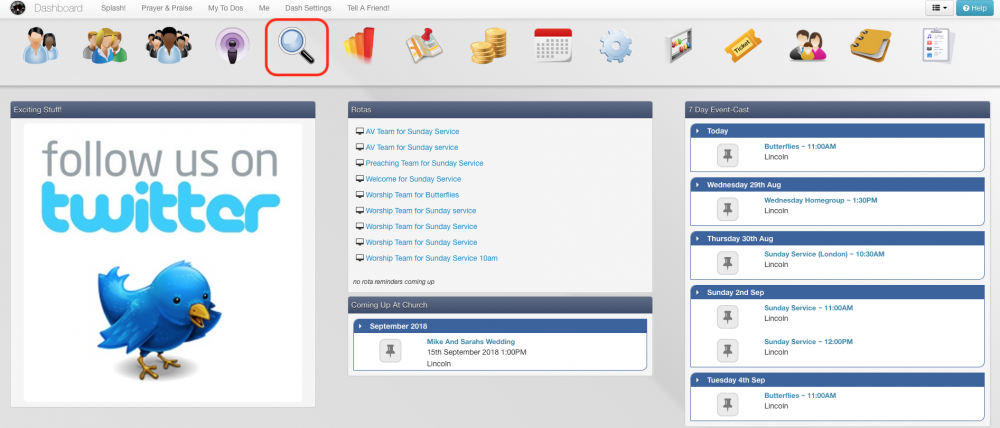Open Butterflies event under Tuesday 4th Sep
This screenshot has width=1000, height=428.
(800, 395)
